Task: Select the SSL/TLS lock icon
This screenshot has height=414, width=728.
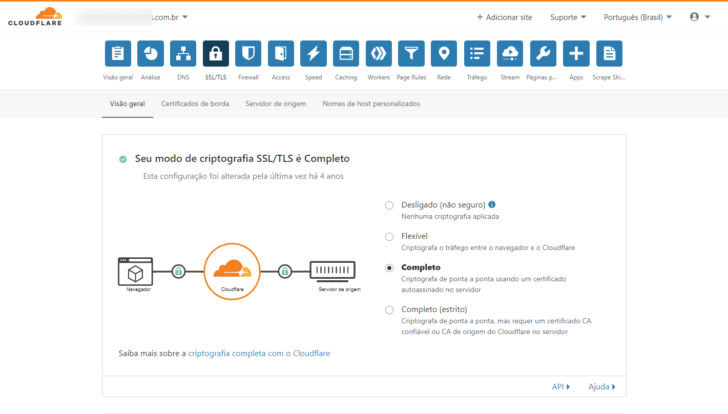Action: [x=216, y=54]
